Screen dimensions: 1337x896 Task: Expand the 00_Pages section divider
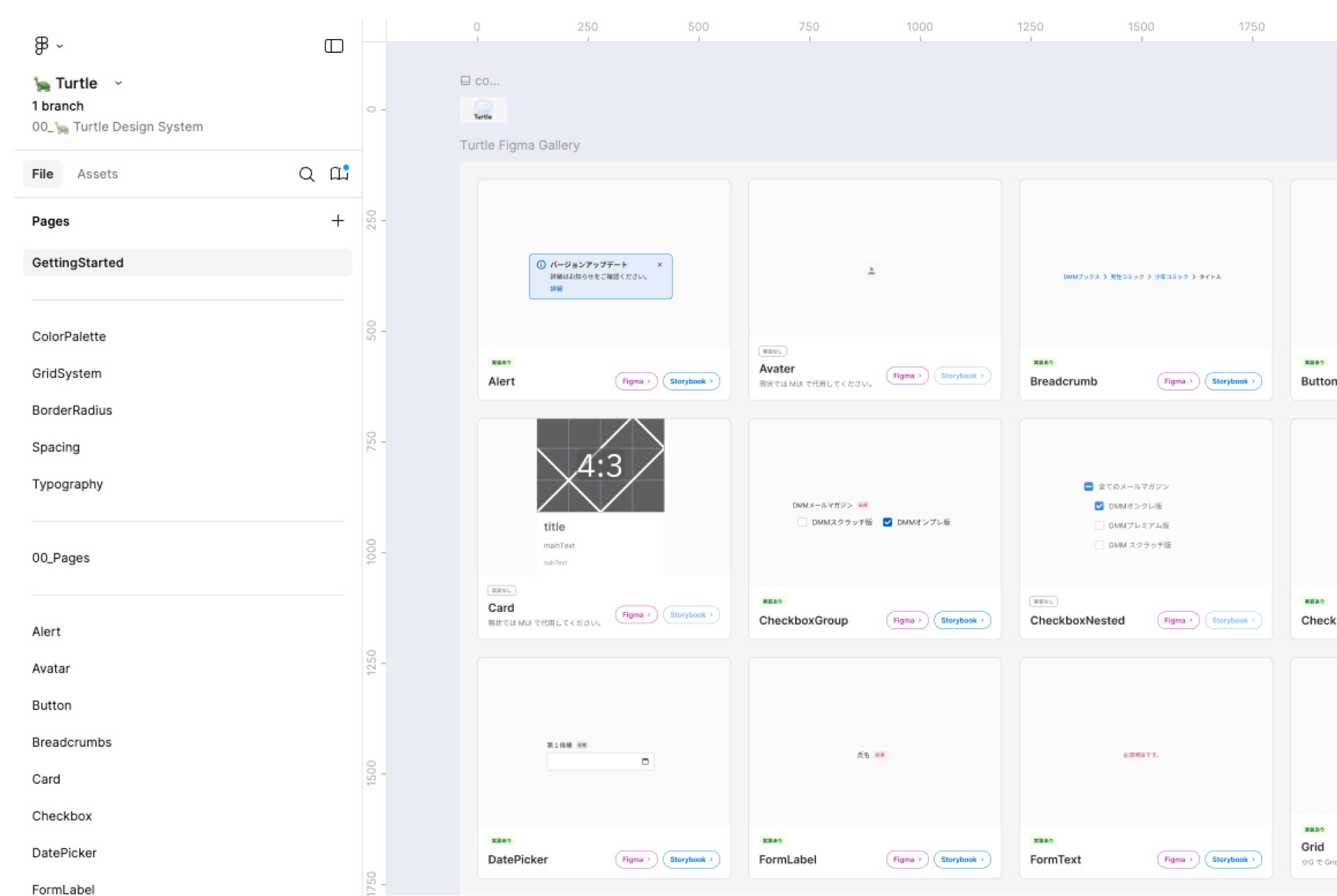pos(61,558)
